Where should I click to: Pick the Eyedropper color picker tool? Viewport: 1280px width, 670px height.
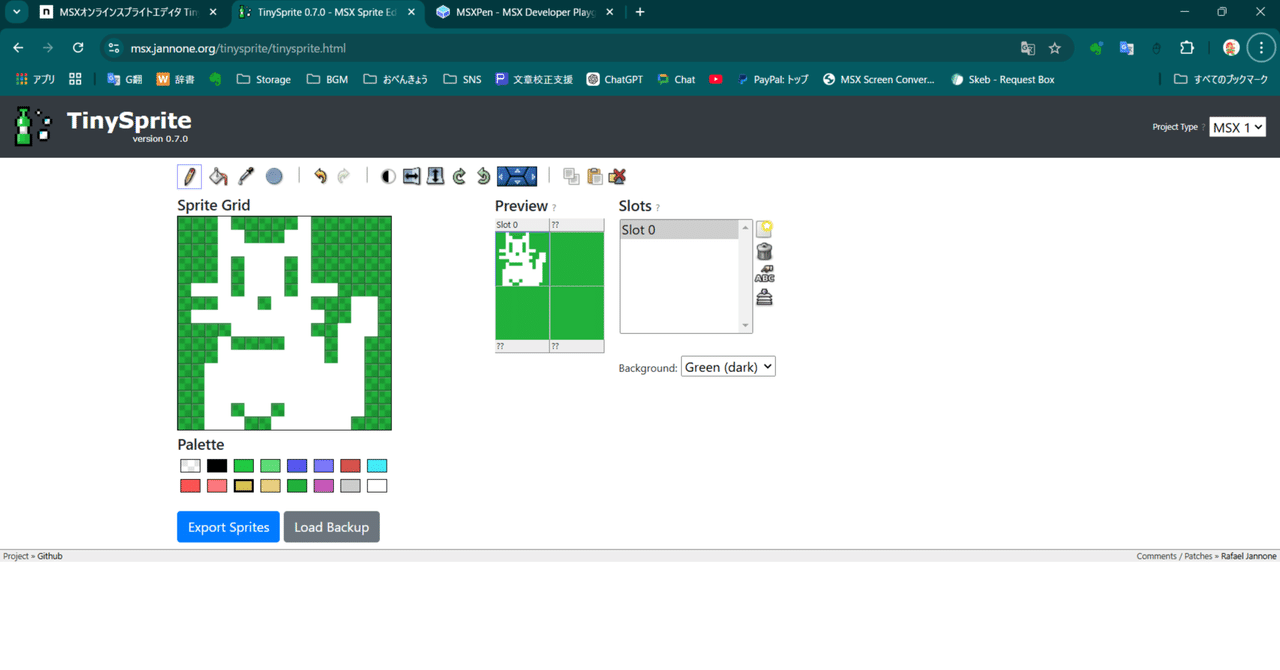(246, 176)
